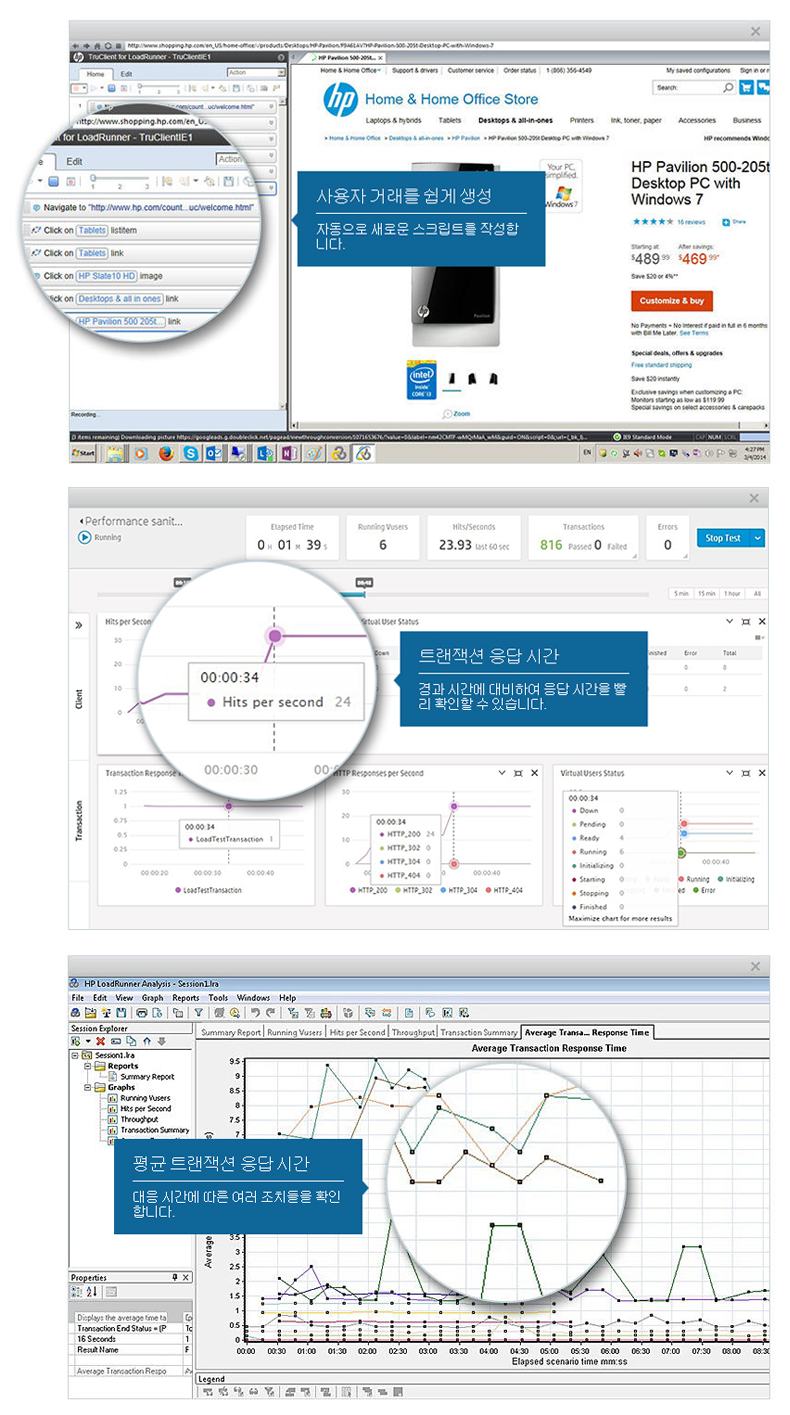Open Skype from the Windows taskbar

tap(190, 453)
